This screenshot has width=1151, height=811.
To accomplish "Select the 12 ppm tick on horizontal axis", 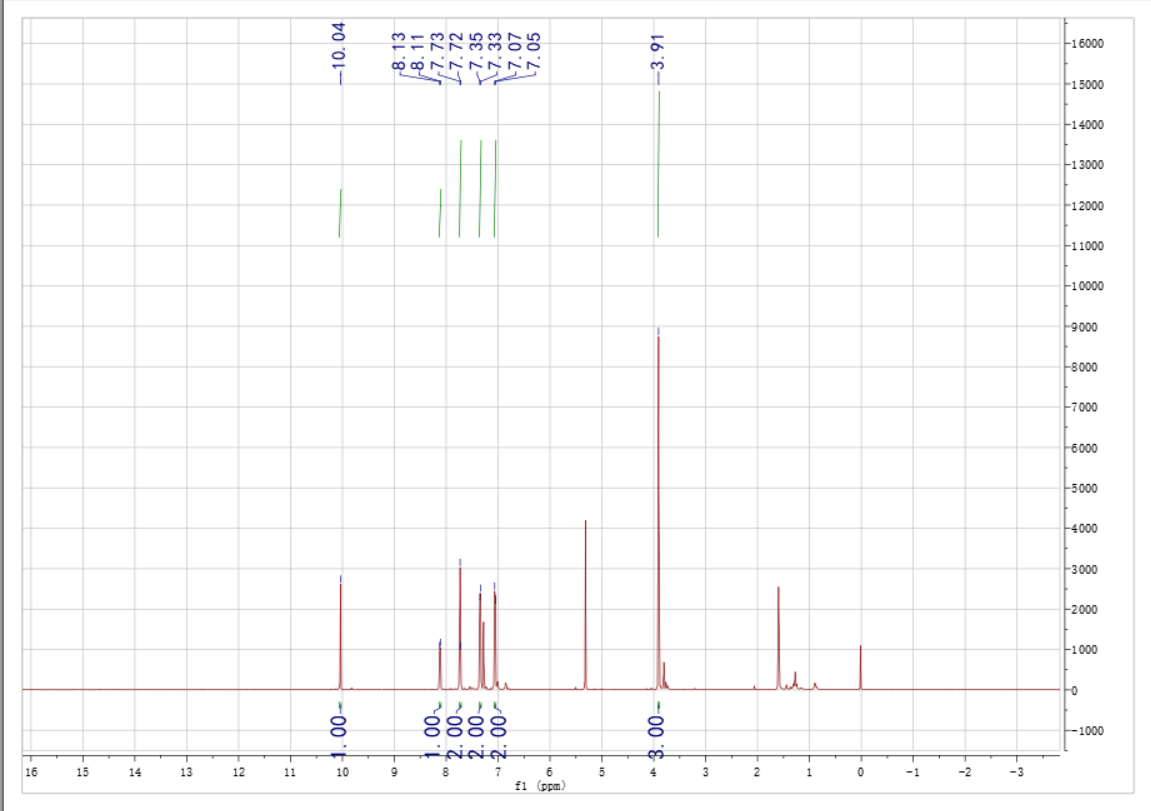I will point(239,772).
